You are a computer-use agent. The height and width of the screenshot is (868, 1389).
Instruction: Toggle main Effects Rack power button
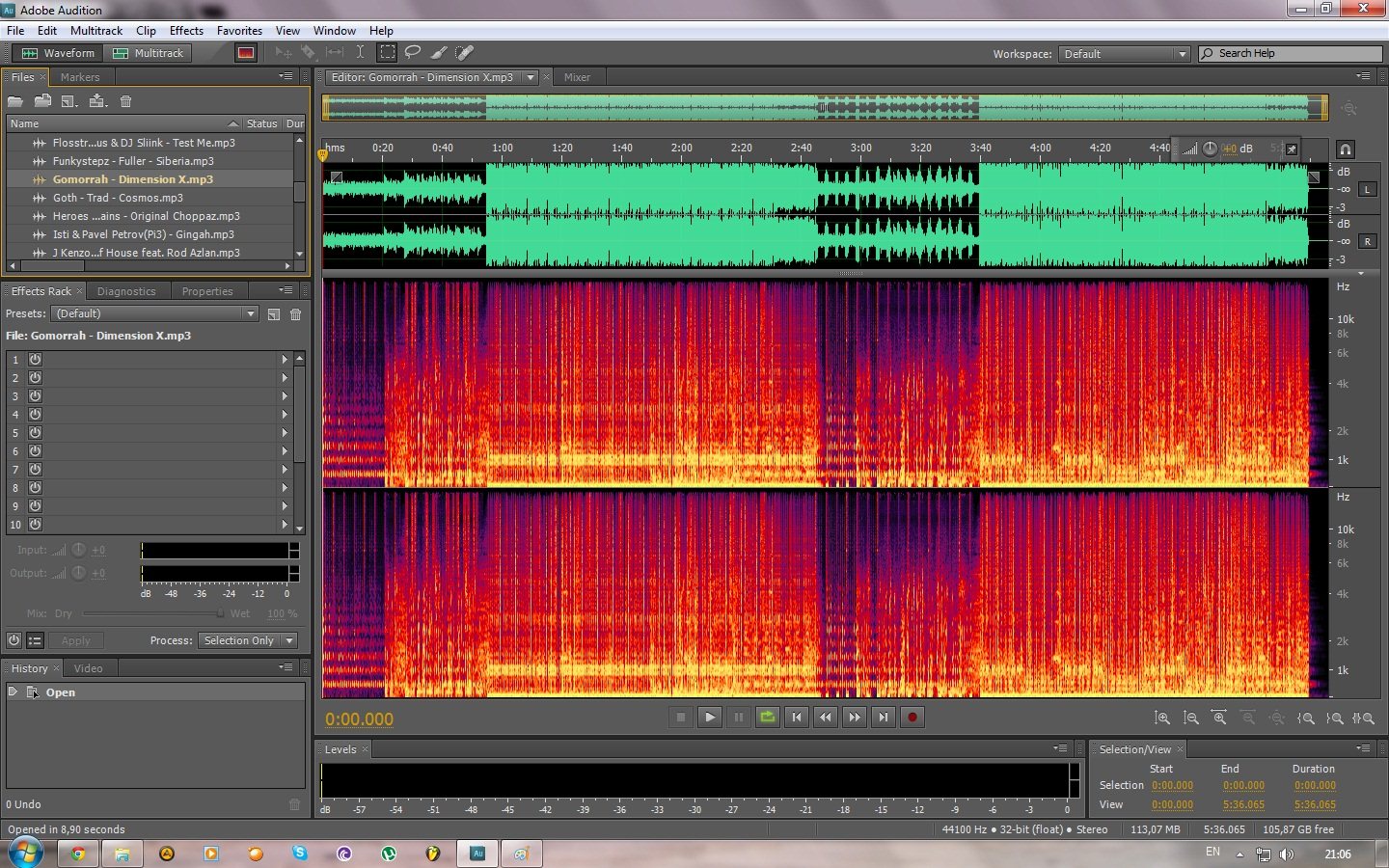tap(14, 640)
